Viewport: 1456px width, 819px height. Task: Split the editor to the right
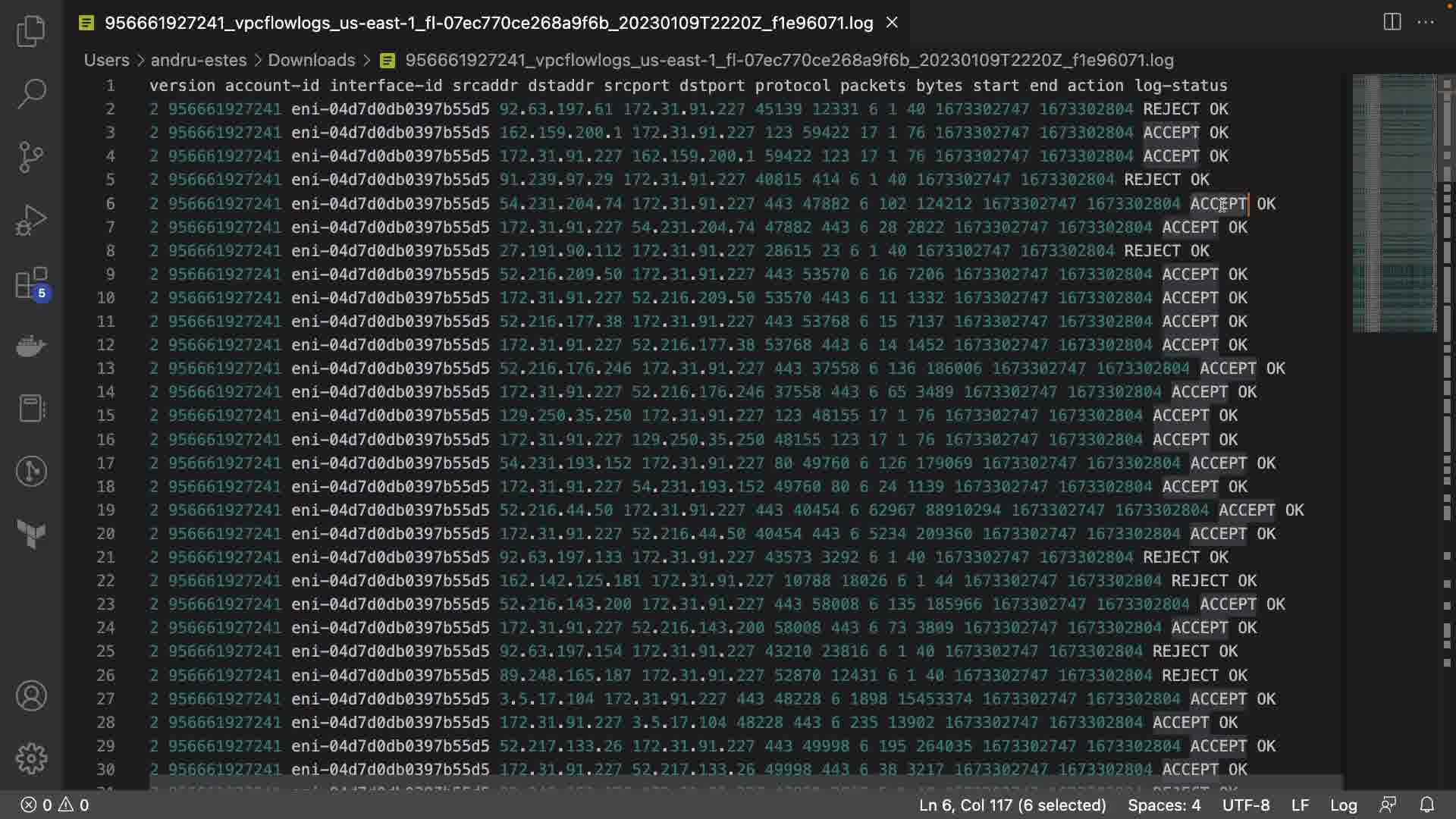coord(1392,22)
